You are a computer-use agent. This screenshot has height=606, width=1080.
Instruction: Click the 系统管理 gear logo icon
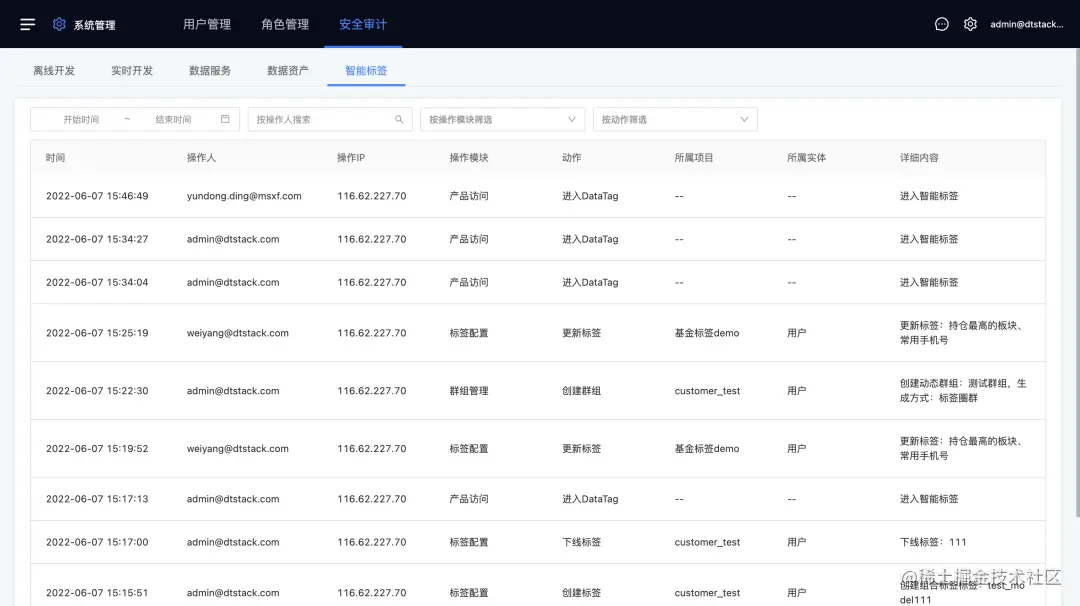(59, 24)
